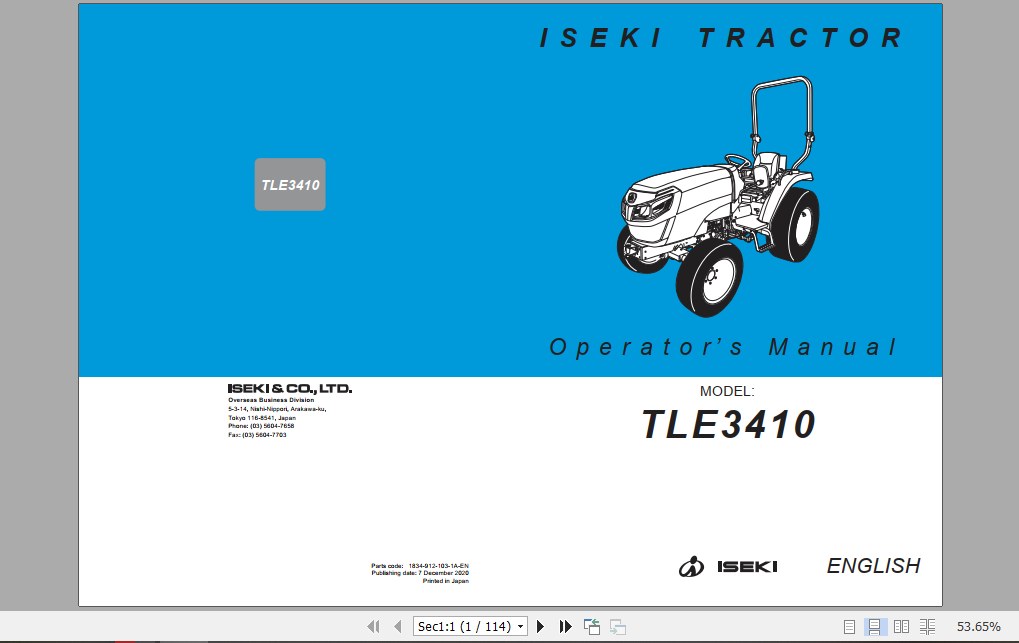1019x643 pixels.
Task: Click the go to previous view icon
Action: [591, 626]
